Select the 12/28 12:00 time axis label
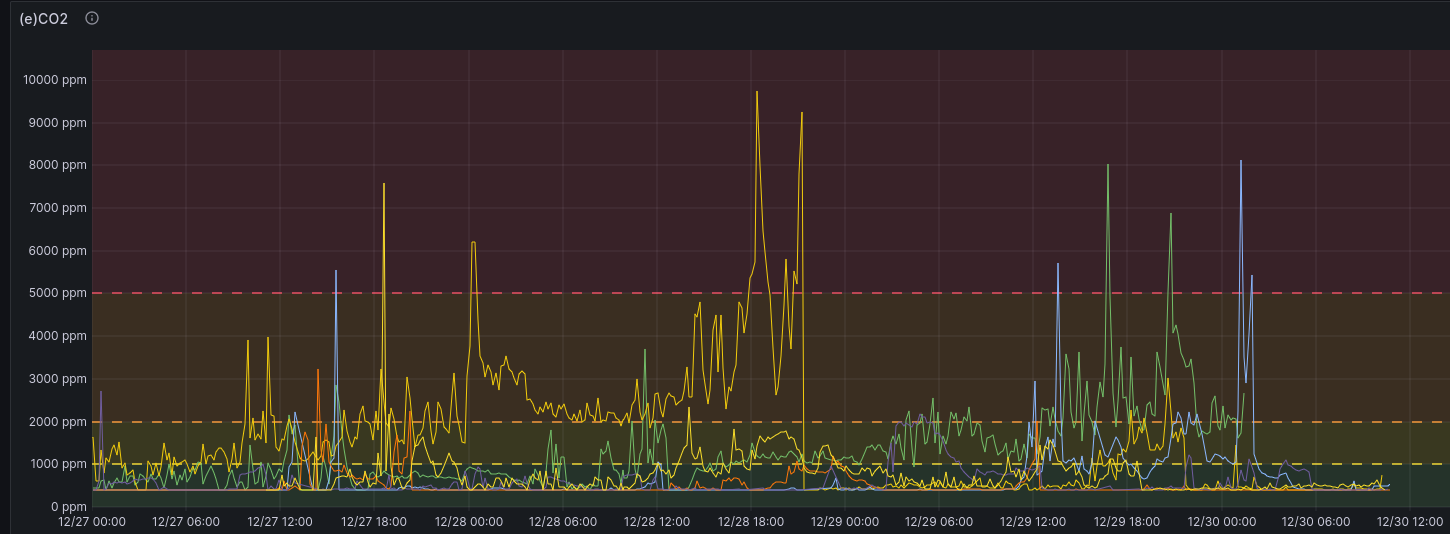The image size is (1450, 534). click(657, 522)
